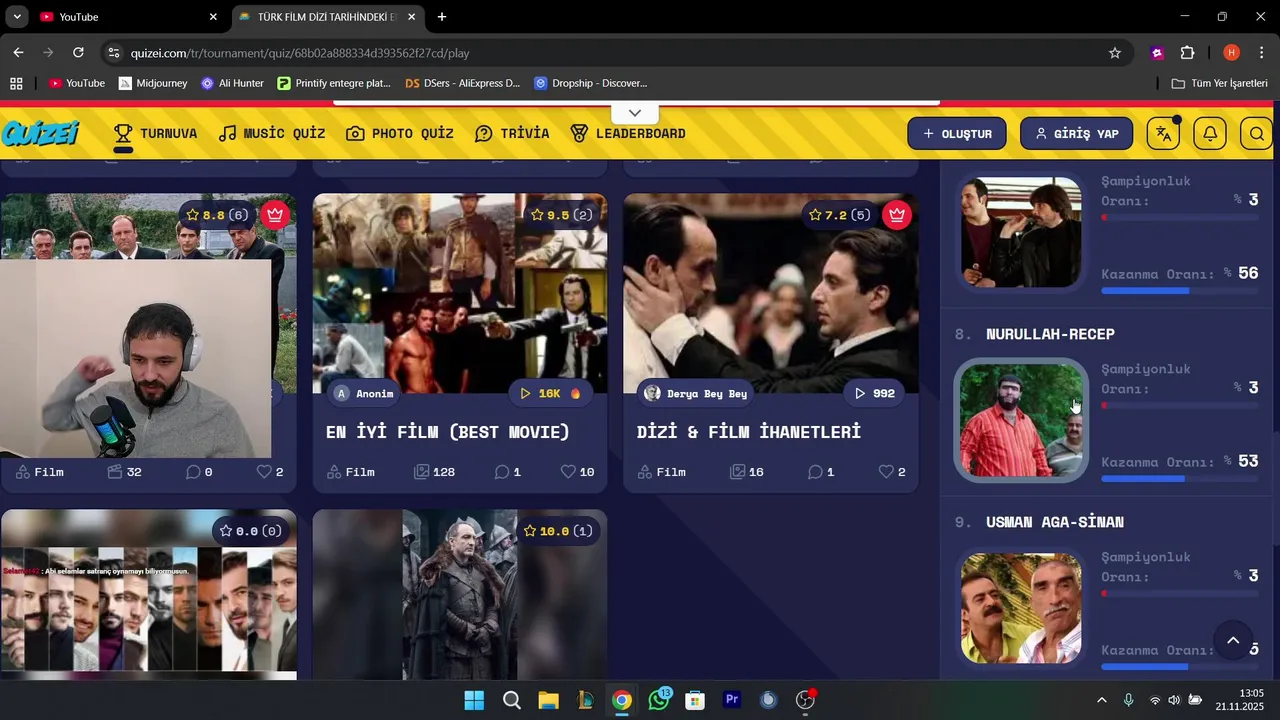Screen dimensions: 1280x720
Task: Open DSers AliExpress bookmark
Action: point(463,83)
